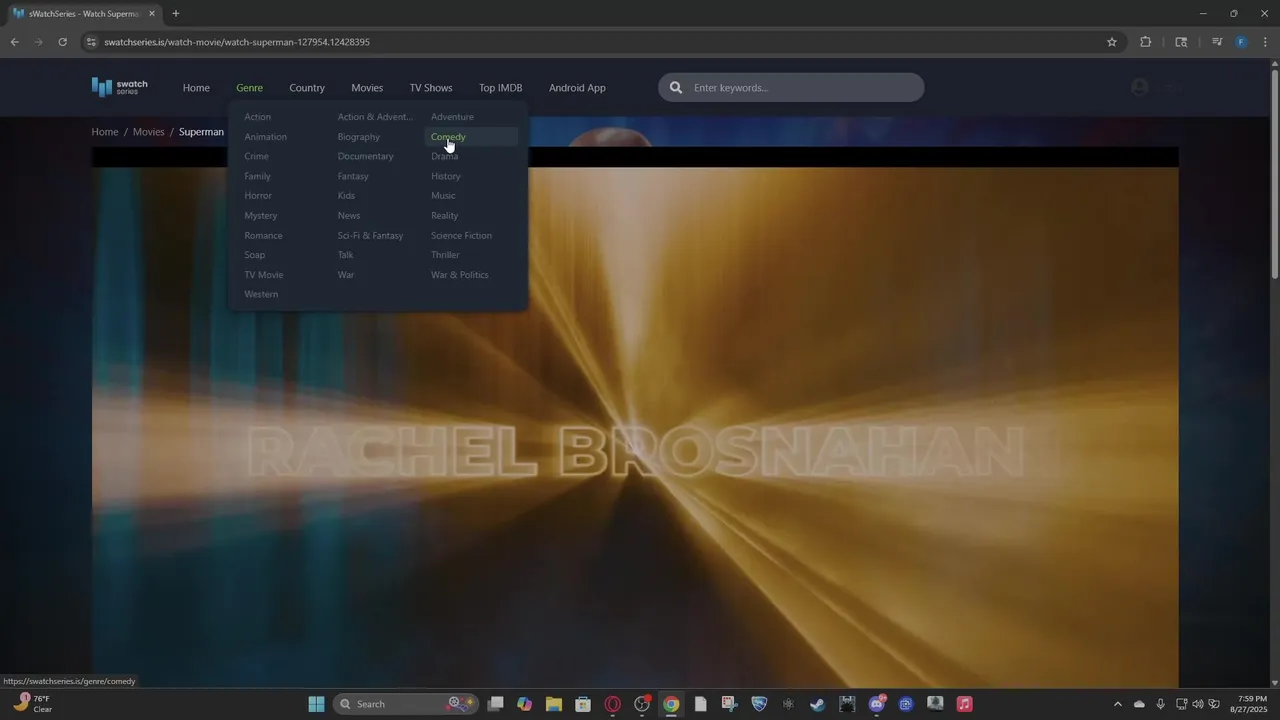Open the Genre dropdown menu
This screenshot has height=720, width=1280.
[x=249, y=88]
